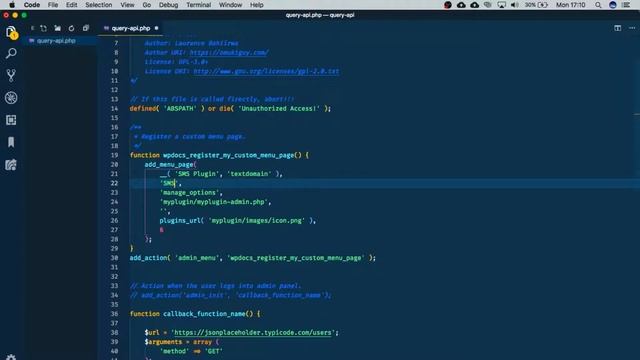This screenshot has height=360, width=640.
Task: Open the Spotlight search icon
Action: 598,5
